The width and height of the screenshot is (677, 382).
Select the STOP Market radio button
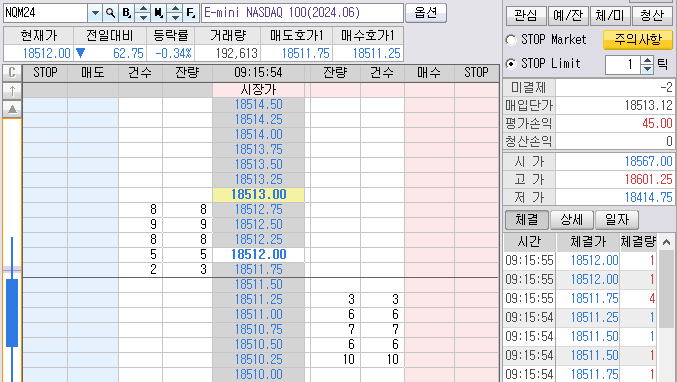click(511, 40)
